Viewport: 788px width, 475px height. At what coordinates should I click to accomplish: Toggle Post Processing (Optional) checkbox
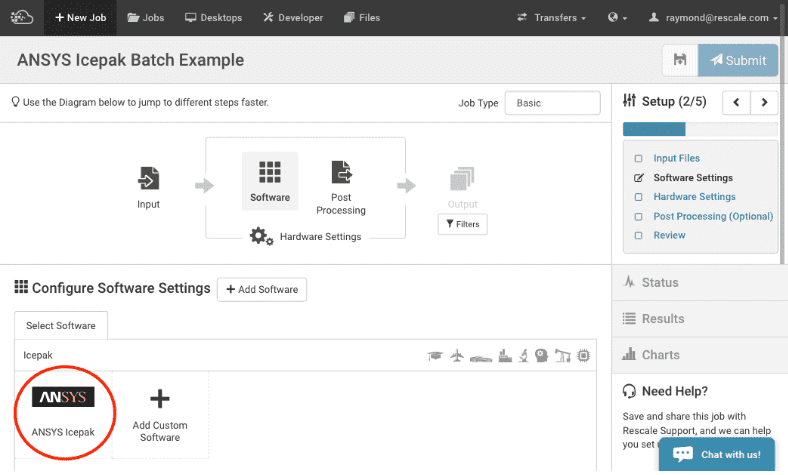(638, 217)
